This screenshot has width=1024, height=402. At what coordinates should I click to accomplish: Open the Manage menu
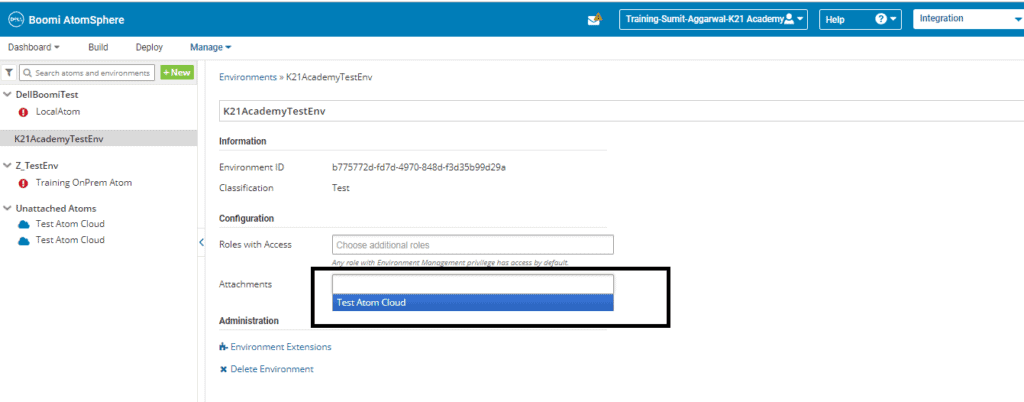coord(210,47)
